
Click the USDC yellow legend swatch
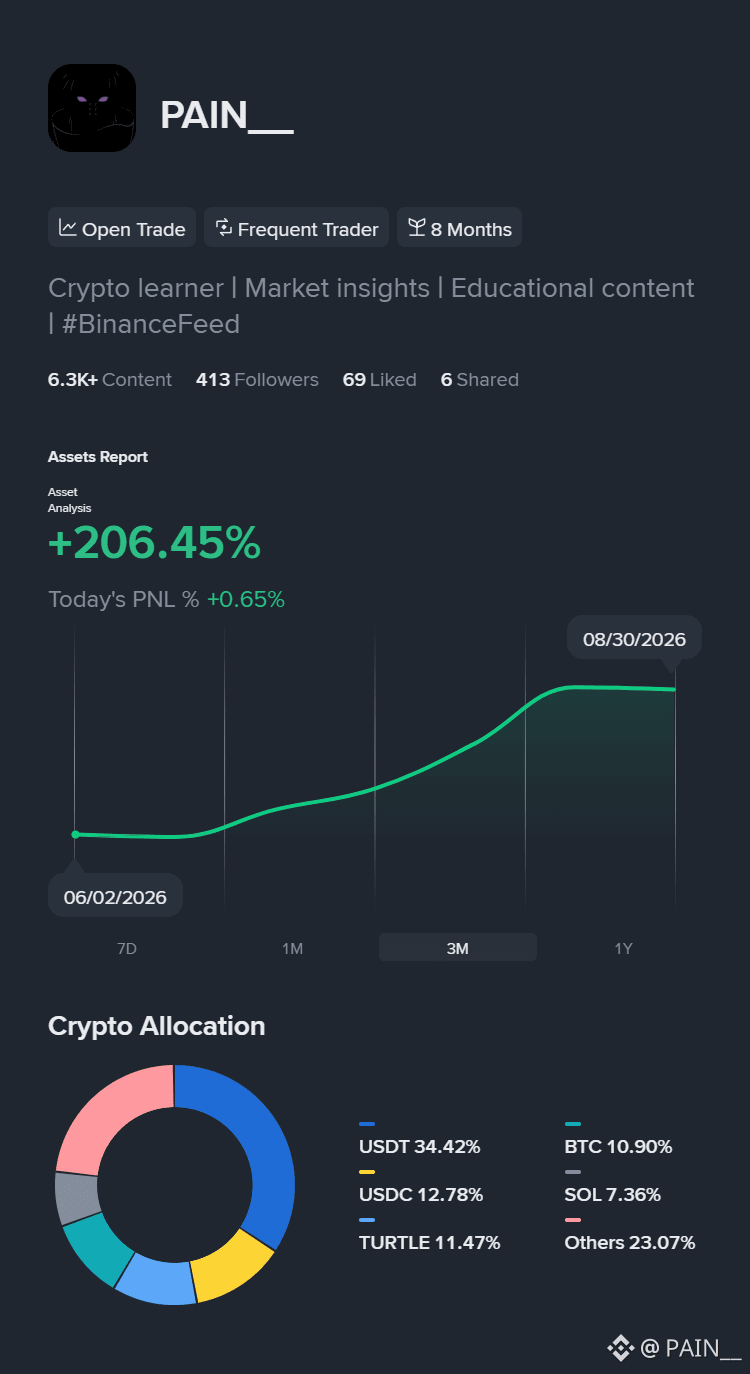click(x=367, y=1172)
